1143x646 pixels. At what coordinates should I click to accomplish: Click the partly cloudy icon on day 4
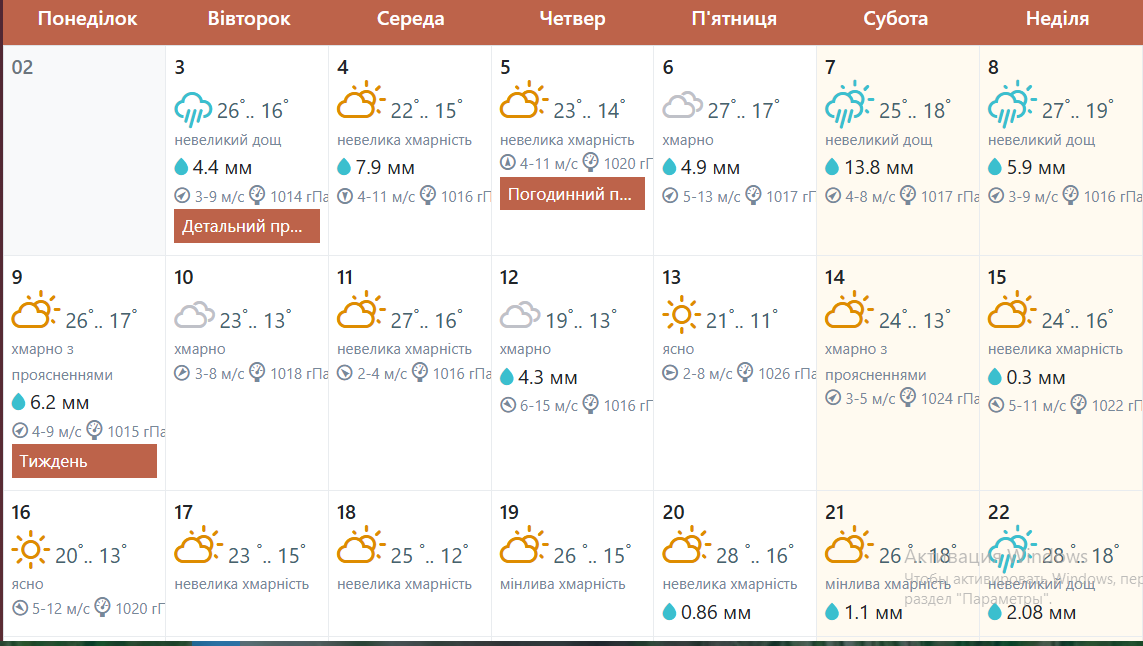point(360,100)
